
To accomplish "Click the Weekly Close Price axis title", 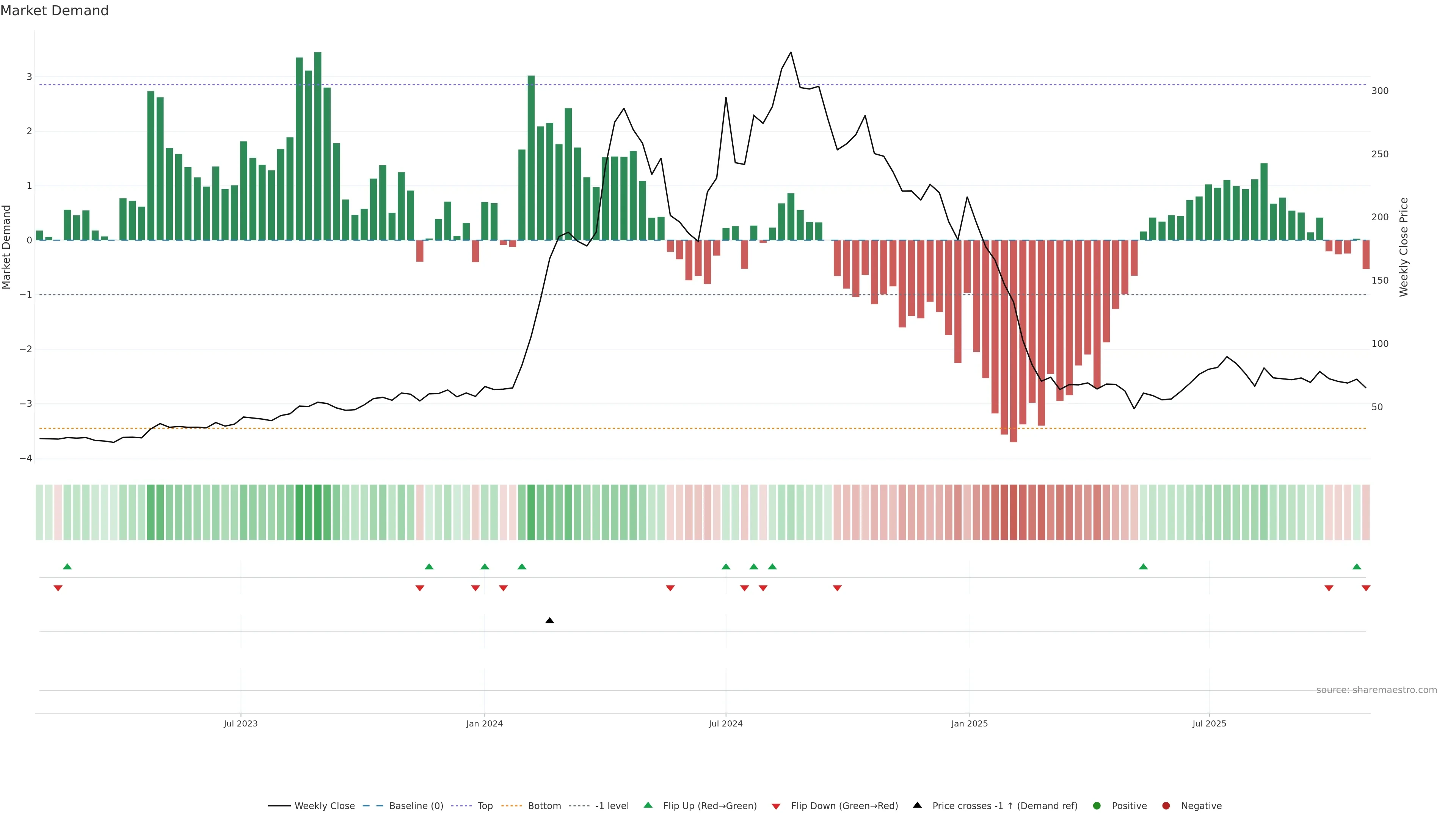I will pos(1404,247).
